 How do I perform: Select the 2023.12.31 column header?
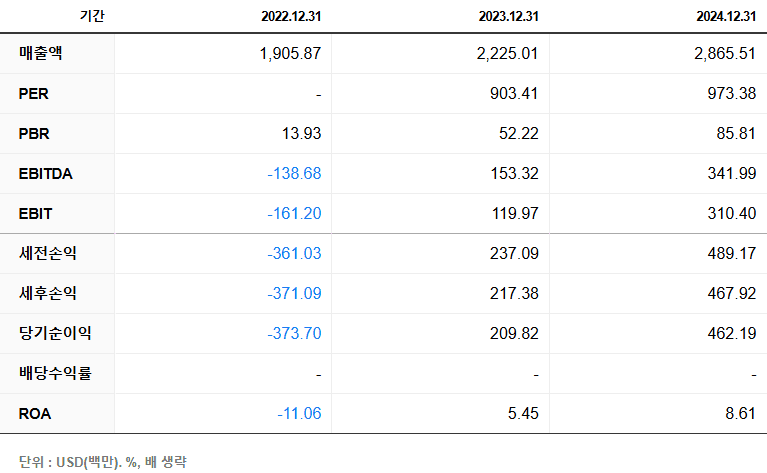point(509,16)
